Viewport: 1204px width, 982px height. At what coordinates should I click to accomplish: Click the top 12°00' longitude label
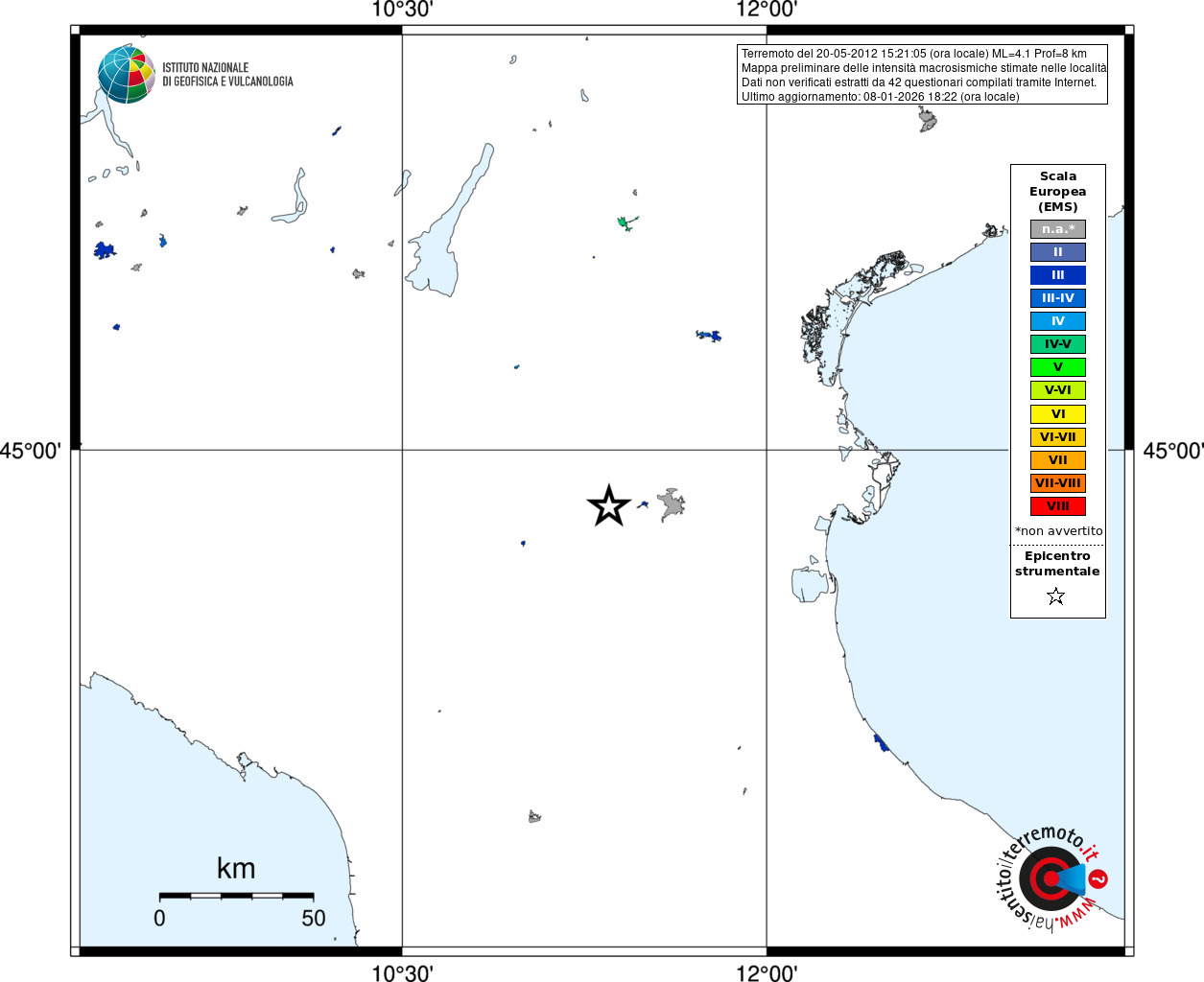(767, 10)
